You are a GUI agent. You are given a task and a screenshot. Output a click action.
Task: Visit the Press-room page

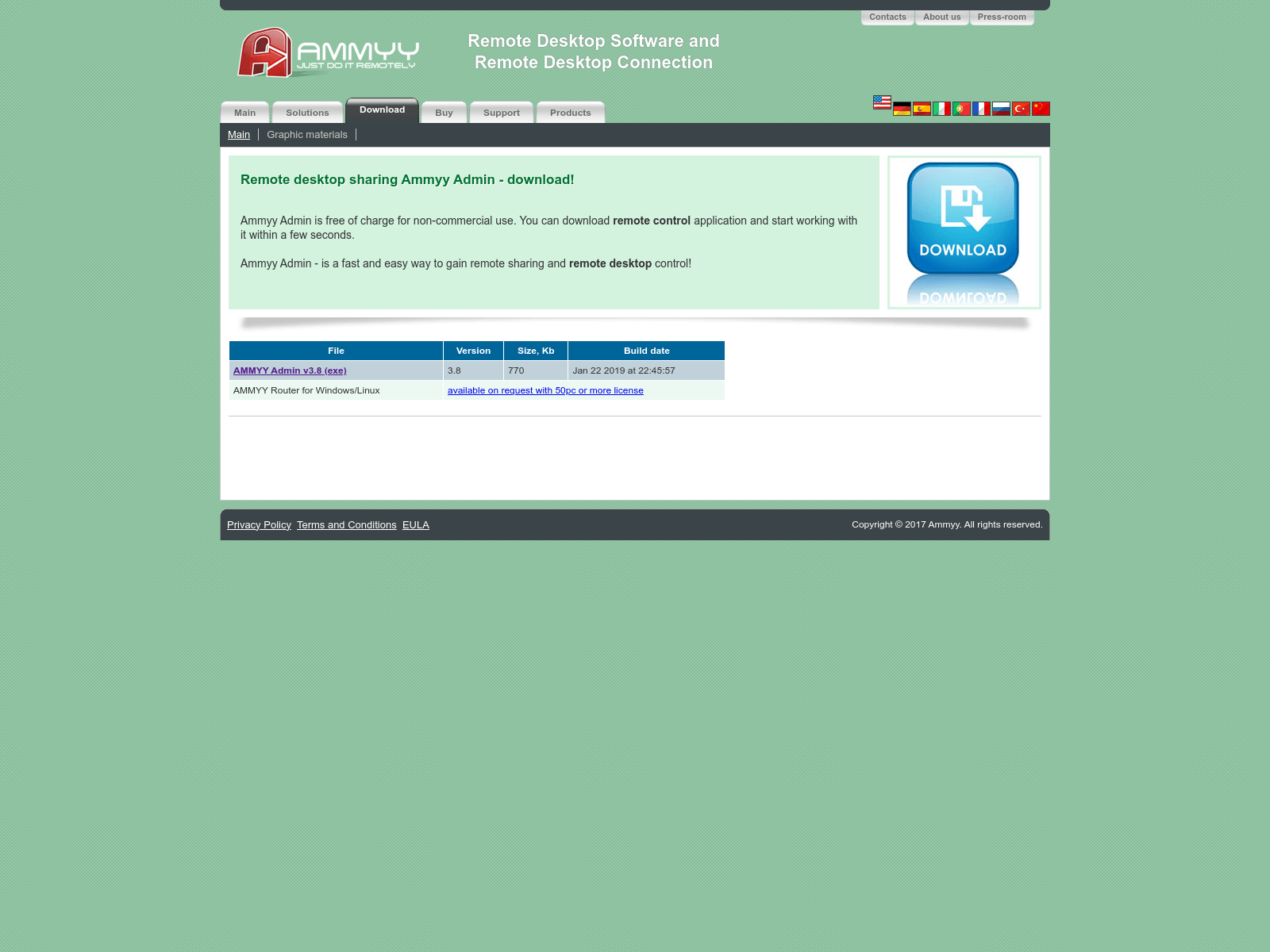1002,17
